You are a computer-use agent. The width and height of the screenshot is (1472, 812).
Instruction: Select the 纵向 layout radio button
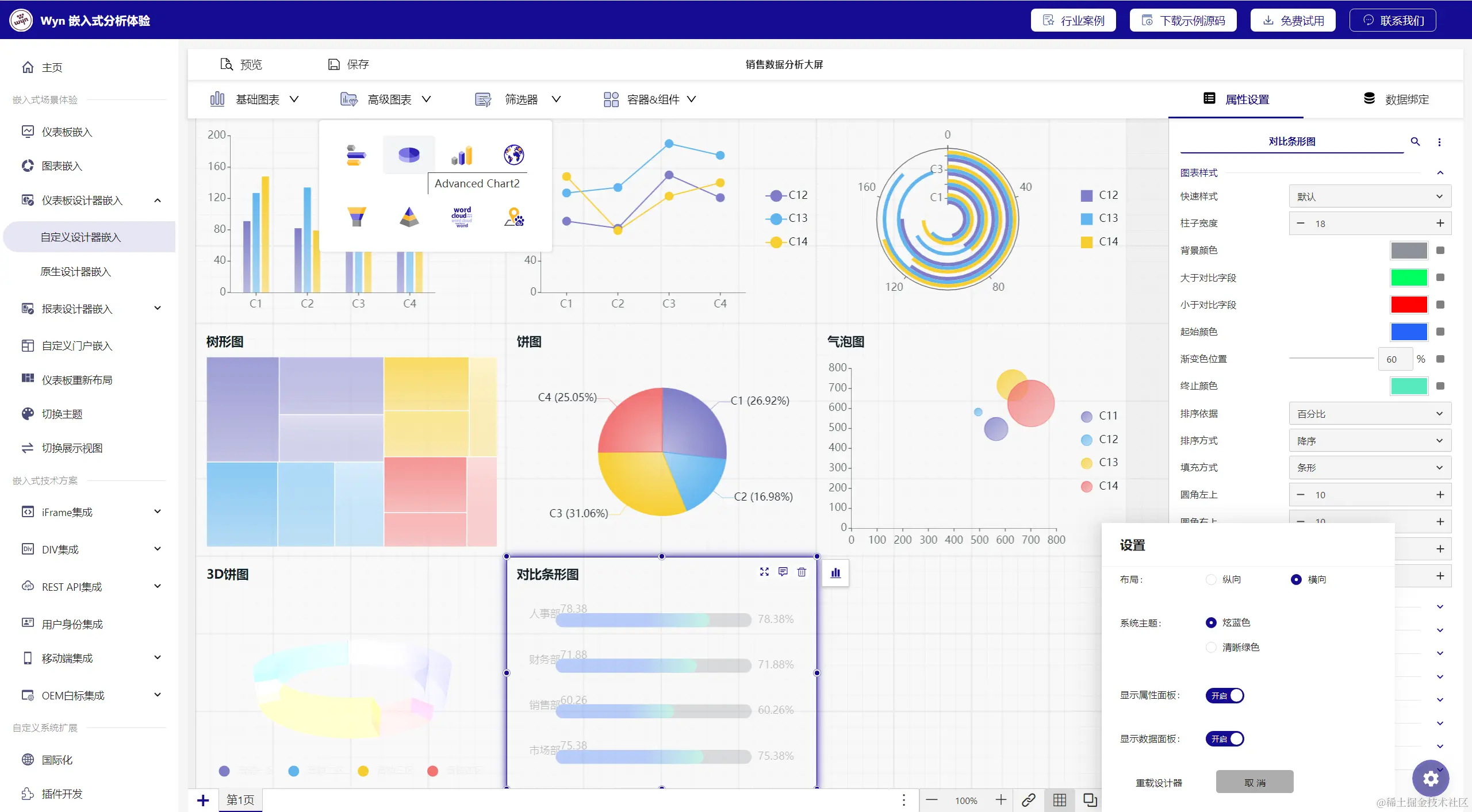pos(1211,579)
